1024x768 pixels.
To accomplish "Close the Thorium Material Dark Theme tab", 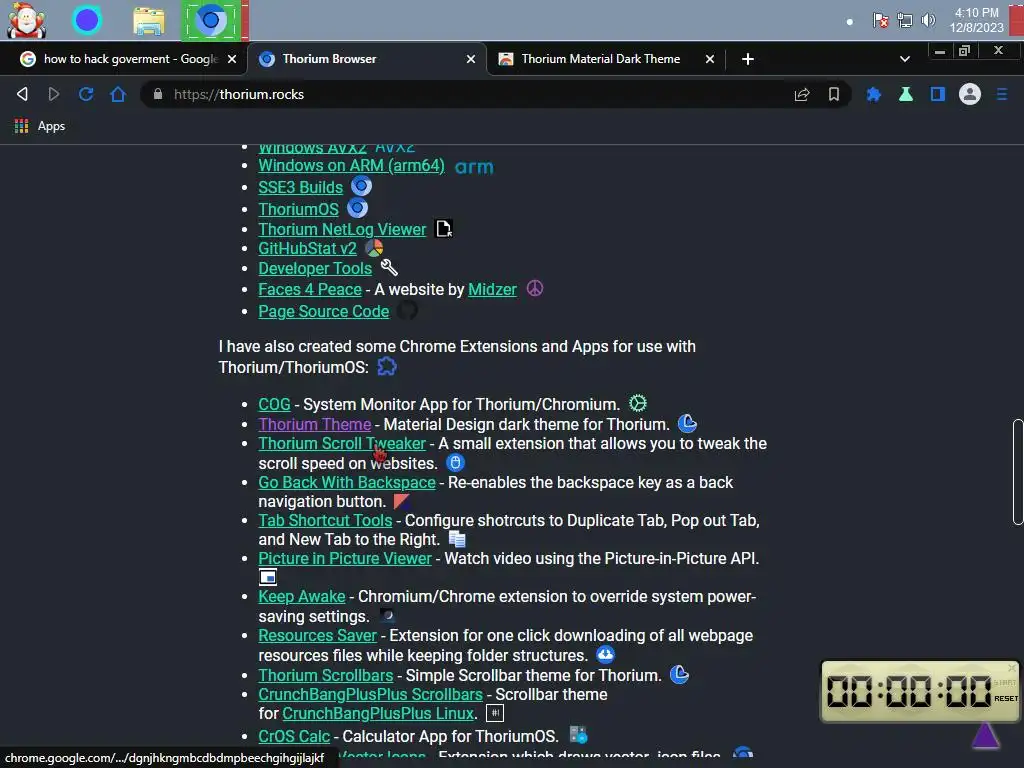I will click(710, 59).
